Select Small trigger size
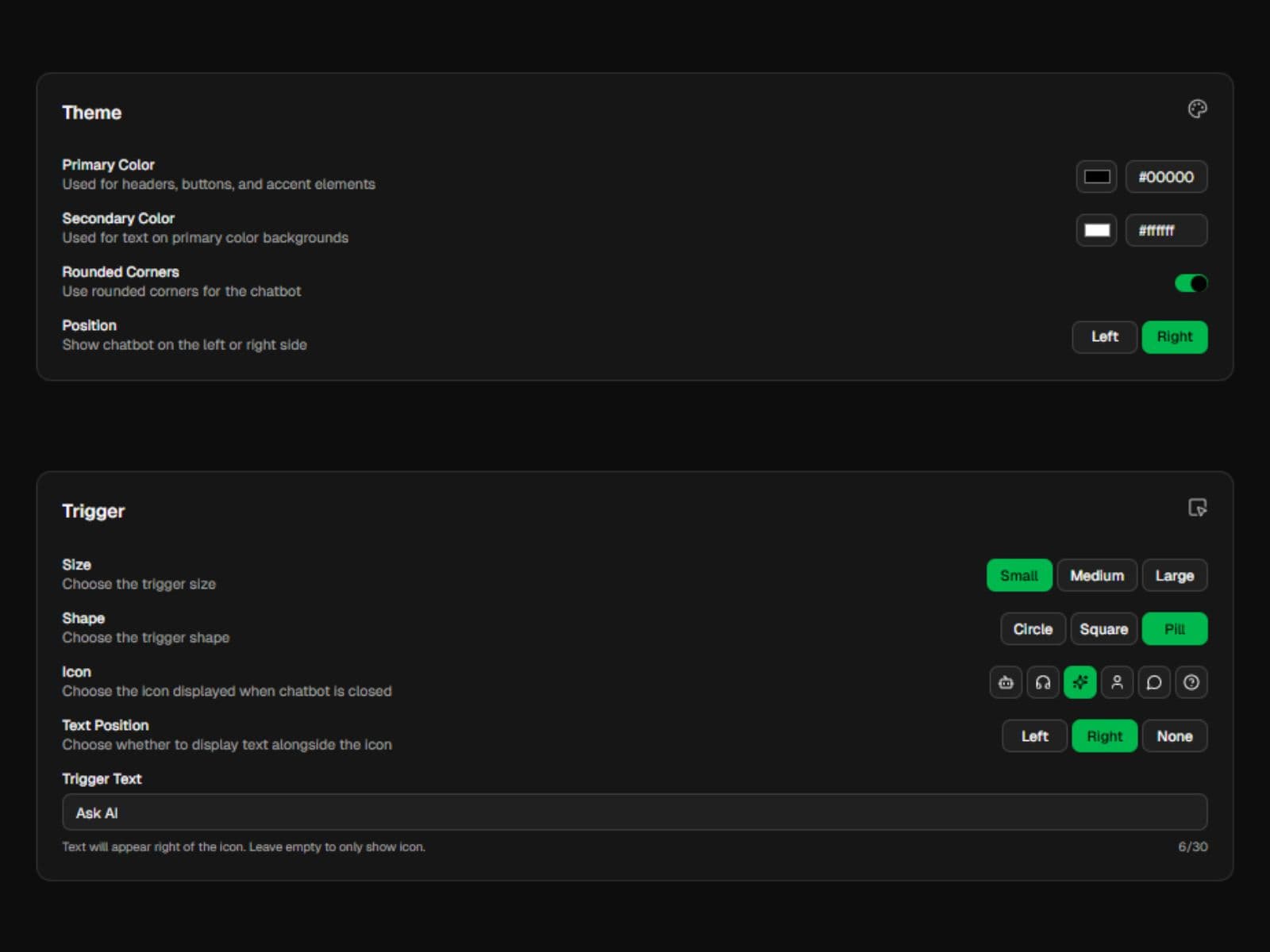The image size is (1270, 952). pyautogui.click(x=1019, y=575)
